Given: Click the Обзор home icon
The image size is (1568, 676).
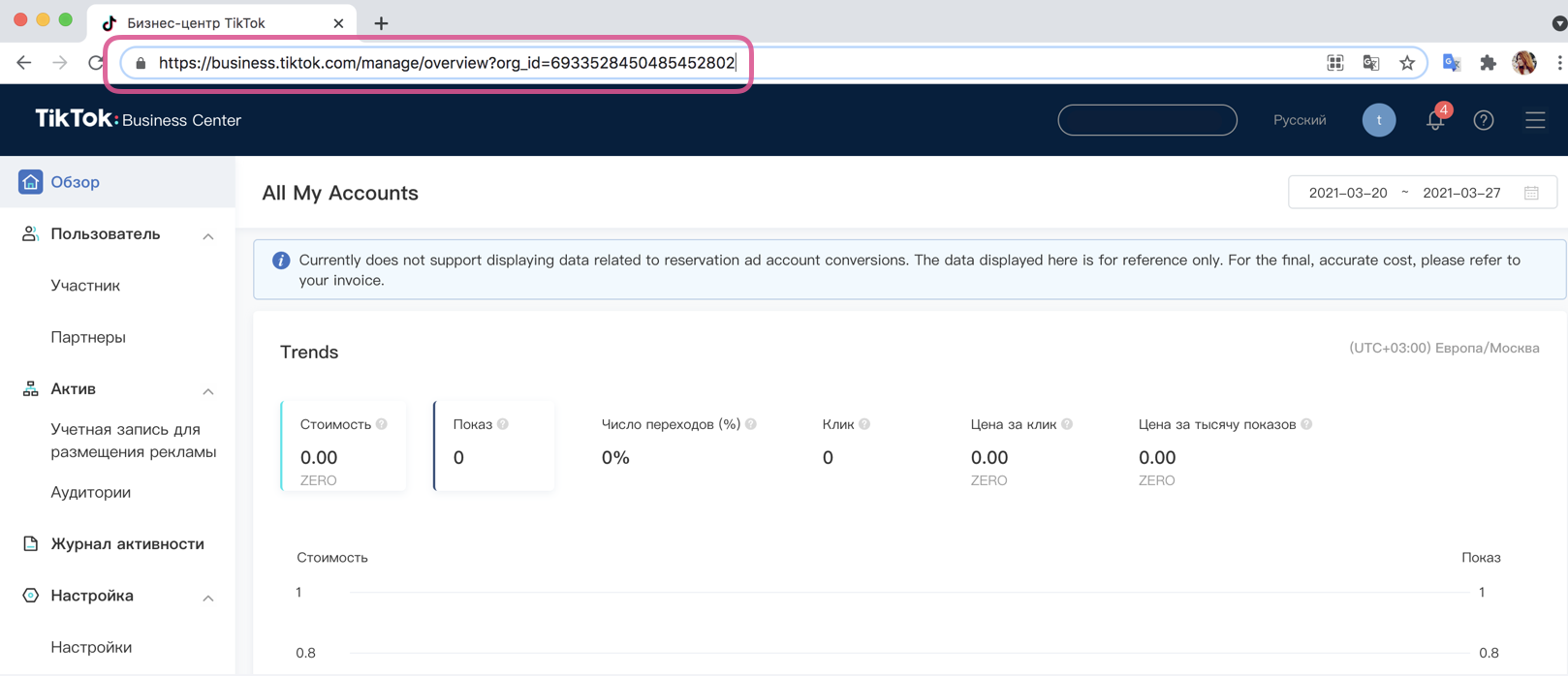Looking at the screenshot, I should (x=30, y=182).
